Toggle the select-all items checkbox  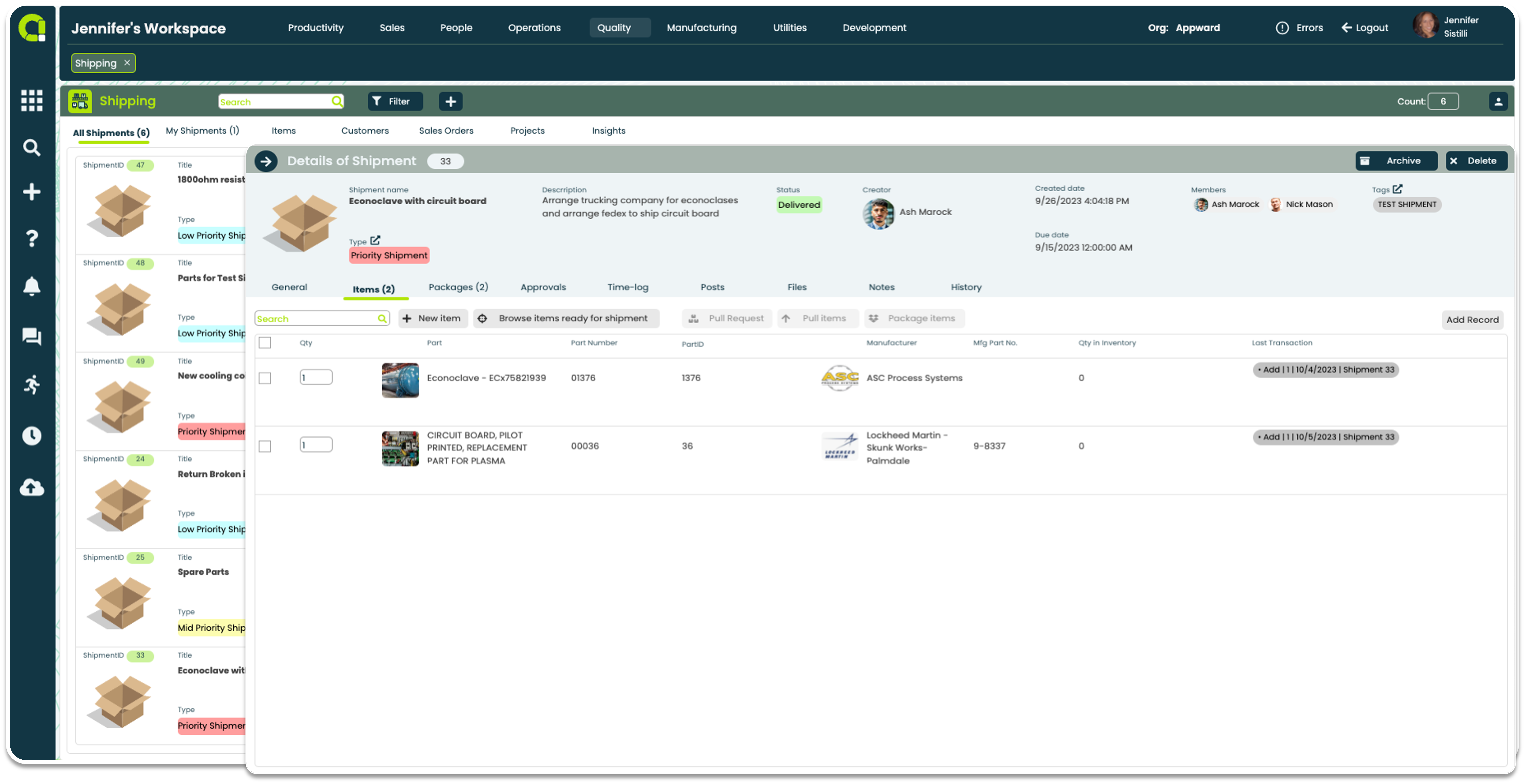[265, 343]
